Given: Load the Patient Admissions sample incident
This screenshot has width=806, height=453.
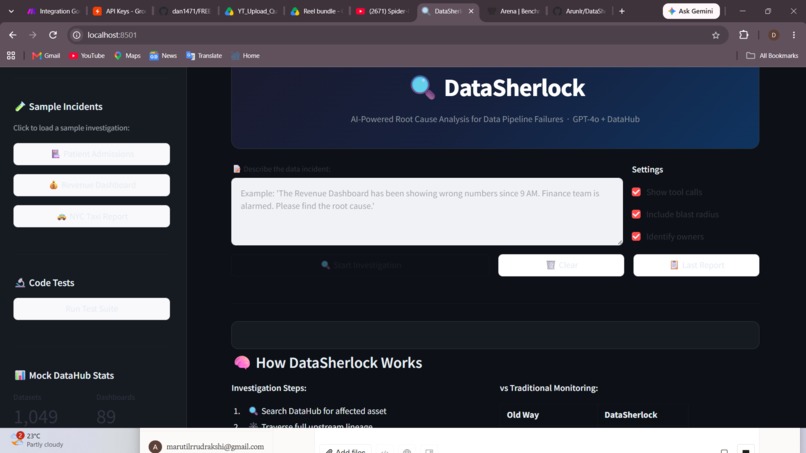Looking at the screenshot, I should coord(91,154).
